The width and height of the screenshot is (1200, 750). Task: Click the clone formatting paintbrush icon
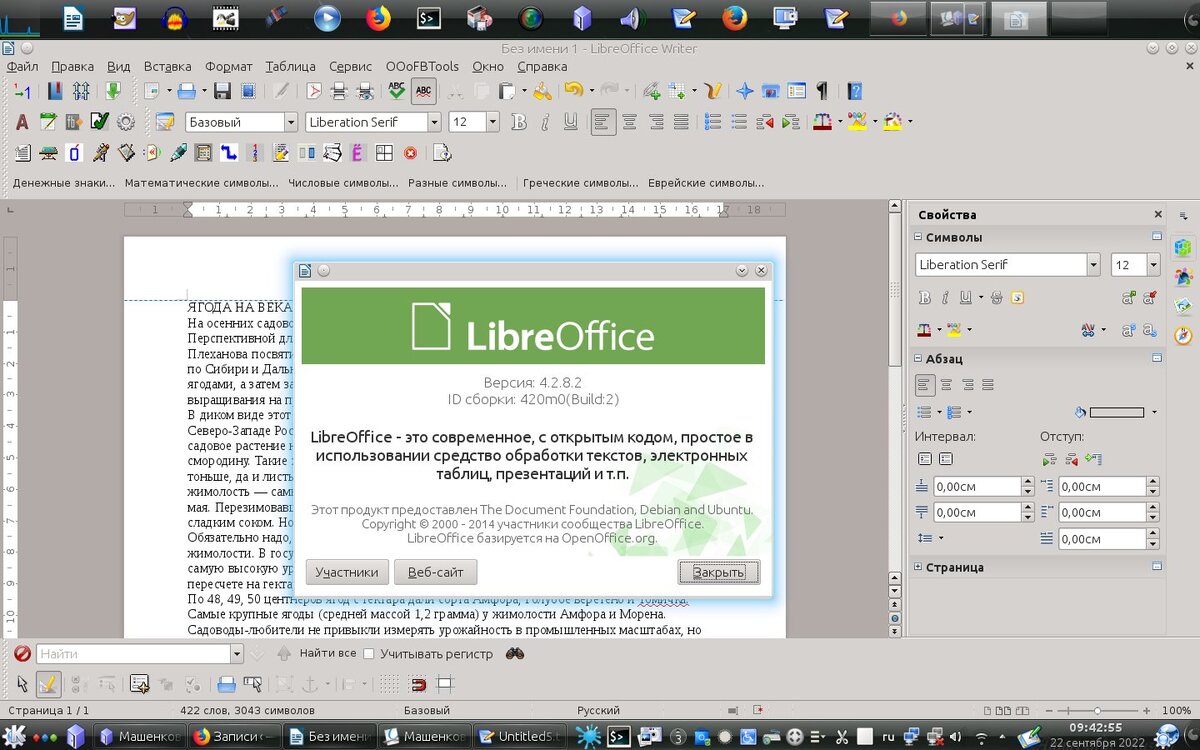tap(542, 91)
